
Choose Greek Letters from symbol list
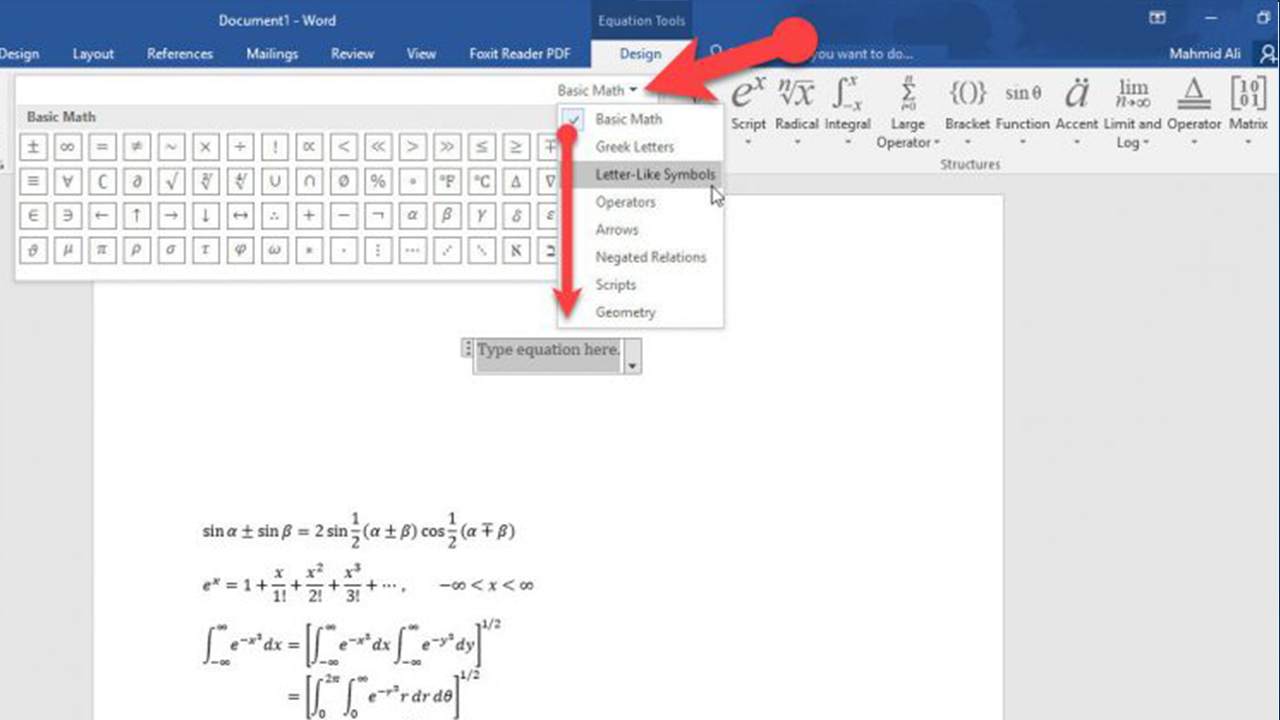(x=640, y=147)
